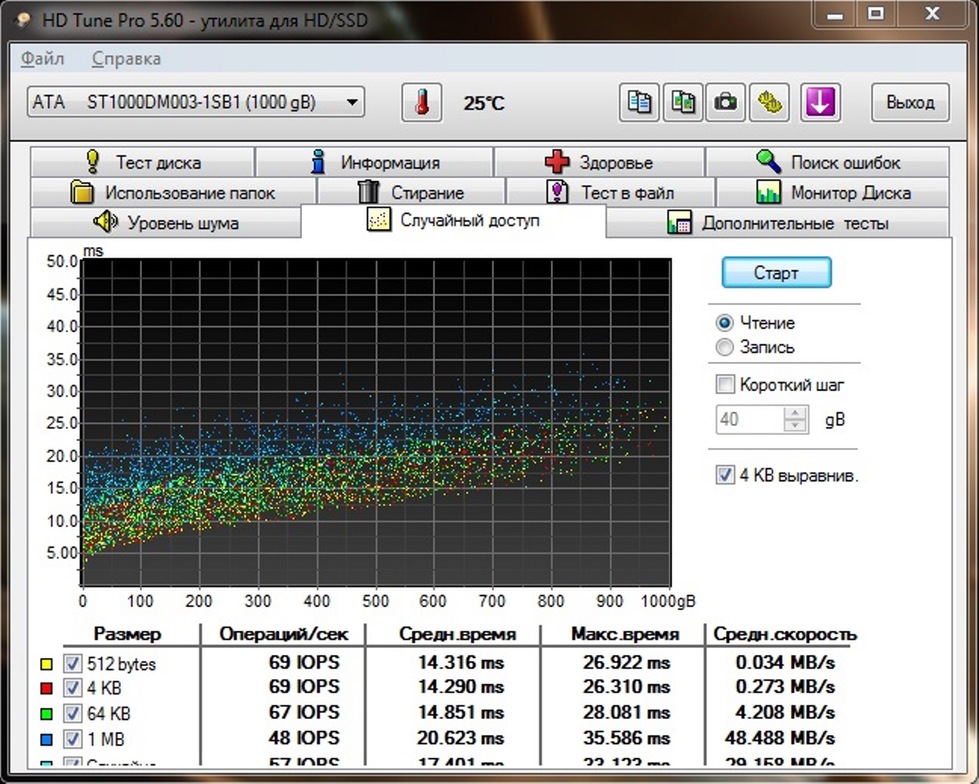Click the copy results to clipboard icon

coord(638,101)
